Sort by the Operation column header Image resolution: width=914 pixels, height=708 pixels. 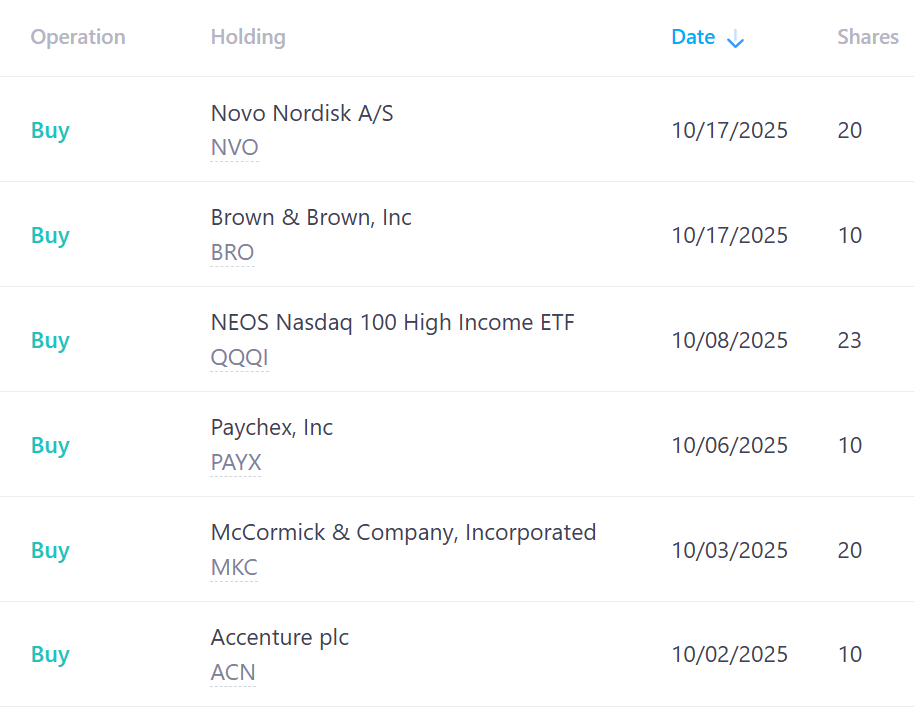tap(78, 37)
